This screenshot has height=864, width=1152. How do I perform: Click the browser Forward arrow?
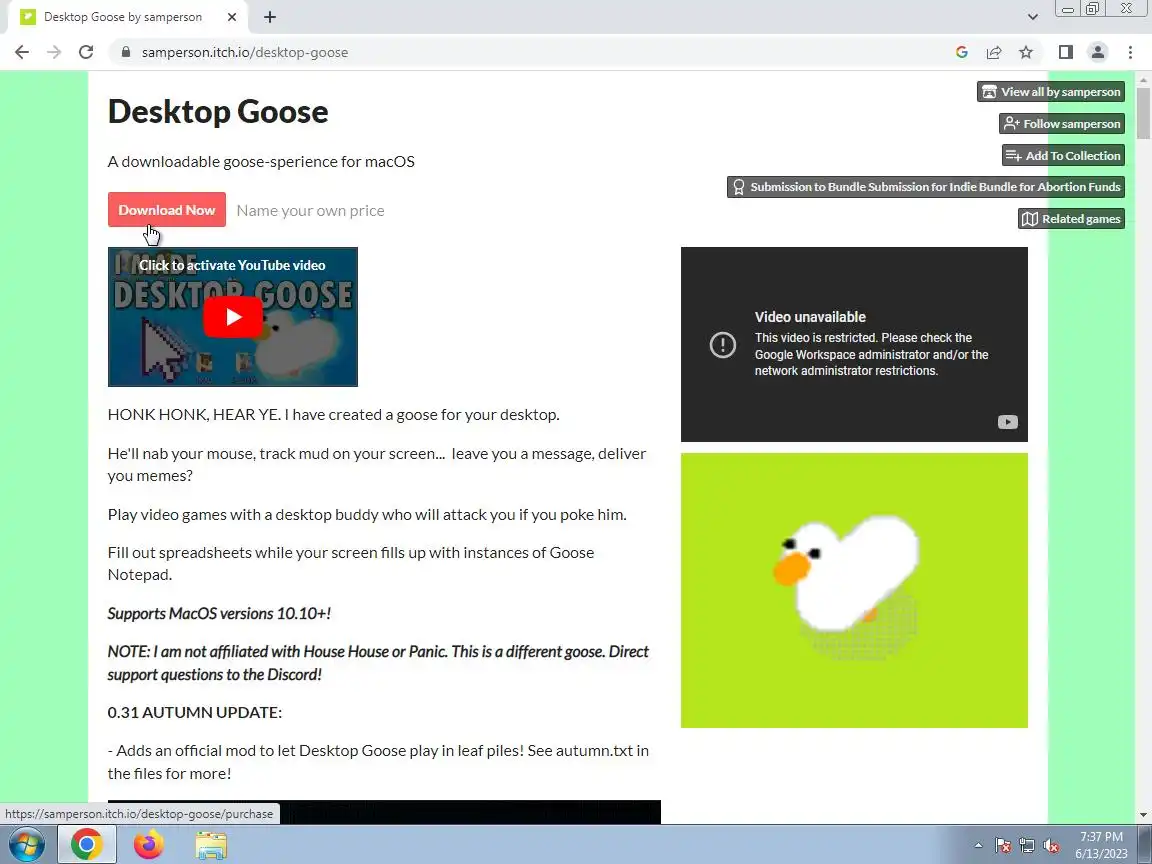(x=54, y=52)
